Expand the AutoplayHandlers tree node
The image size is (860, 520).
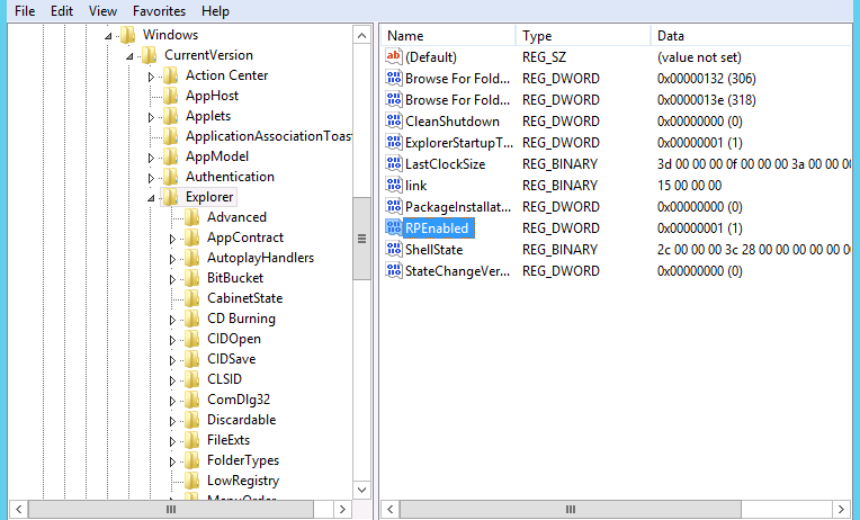point(173,258)
